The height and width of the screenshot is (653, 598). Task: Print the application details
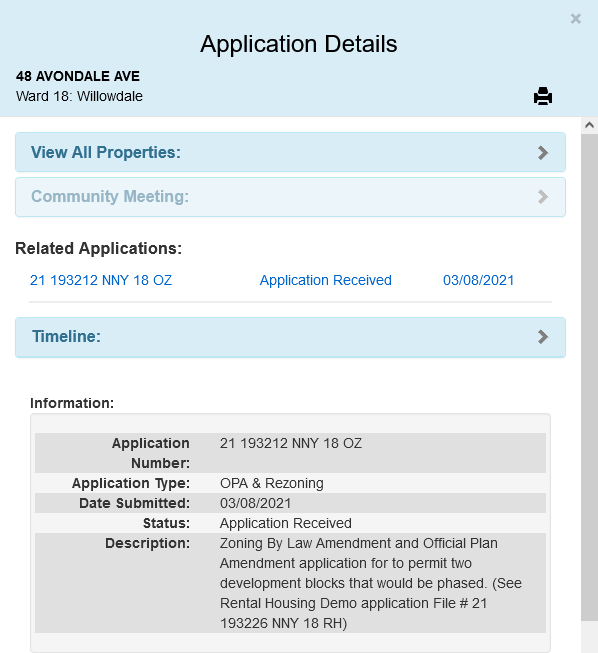[543, 96]
